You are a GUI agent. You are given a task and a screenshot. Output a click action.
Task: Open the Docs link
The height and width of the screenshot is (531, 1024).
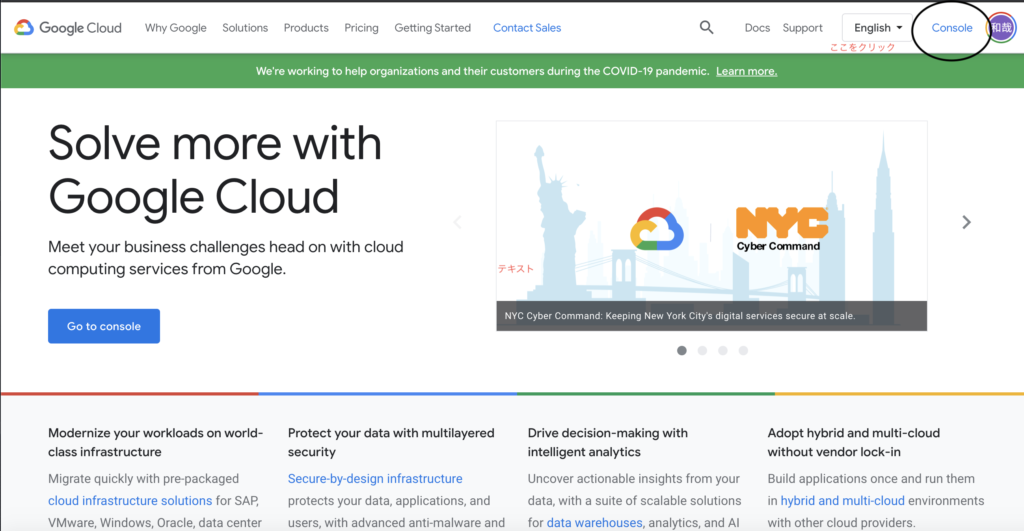click(757, 27)
